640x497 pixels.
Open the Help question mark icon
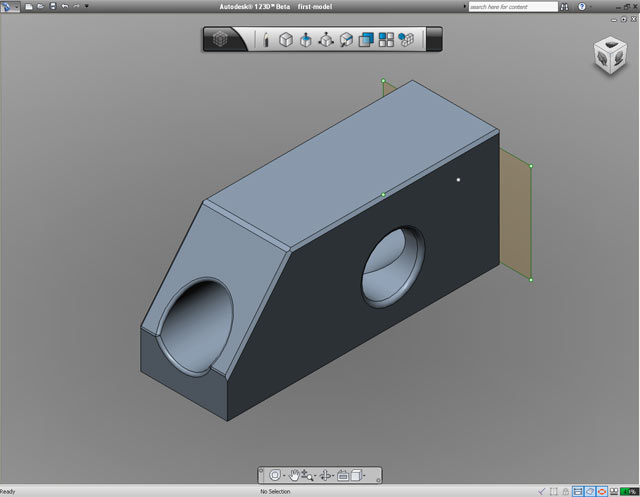[x=582, y=7]
